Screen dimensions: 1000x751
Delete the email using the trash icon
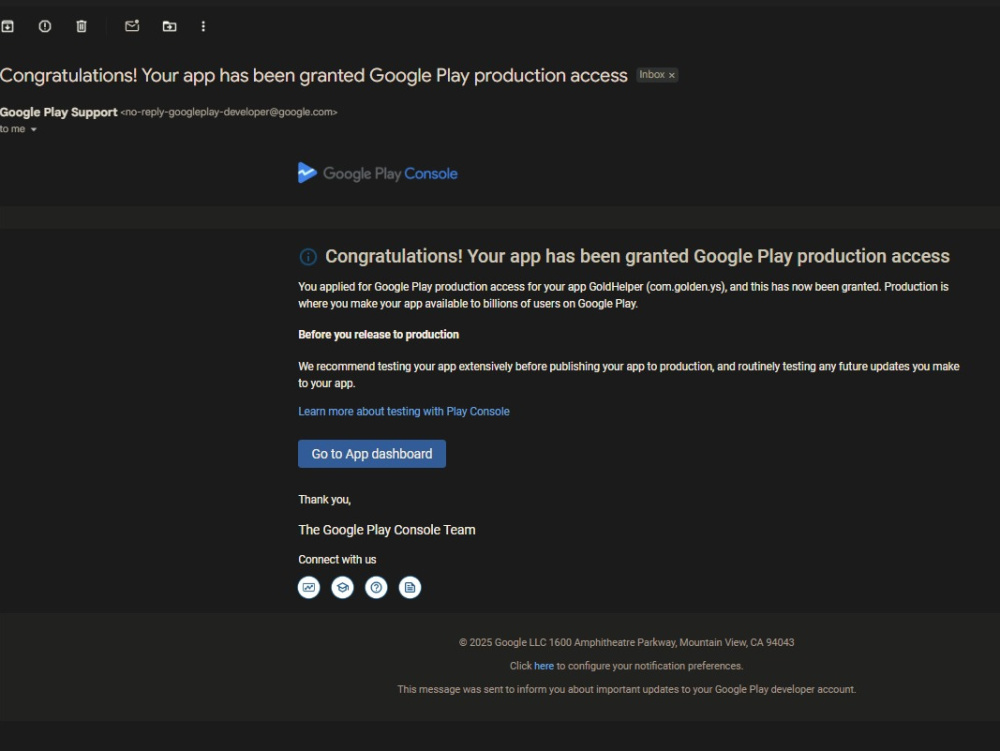coord(82,26)
